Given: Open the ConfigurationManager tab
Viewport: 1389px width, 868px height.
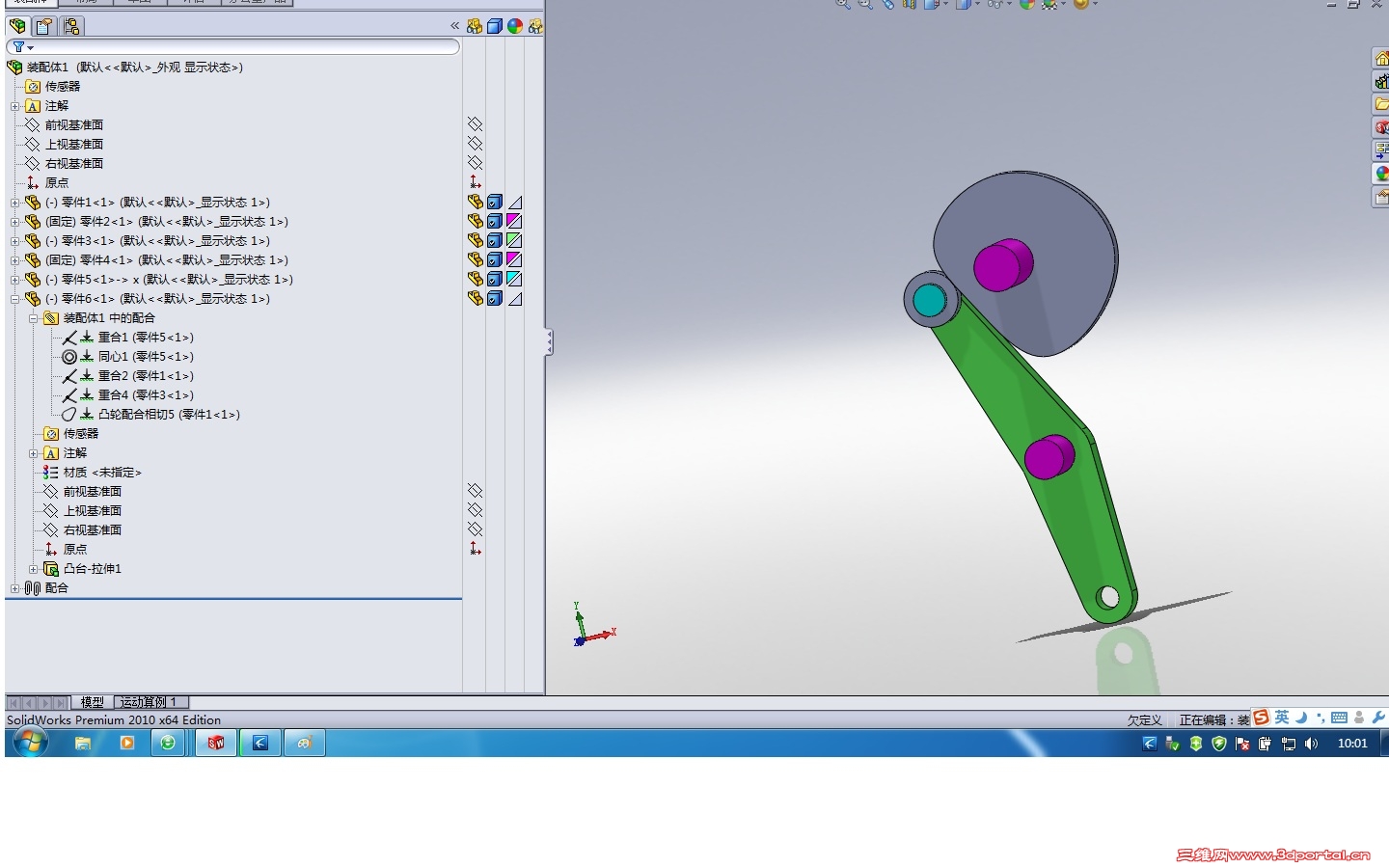Looking at the screenshot, I should pos(71,26).
